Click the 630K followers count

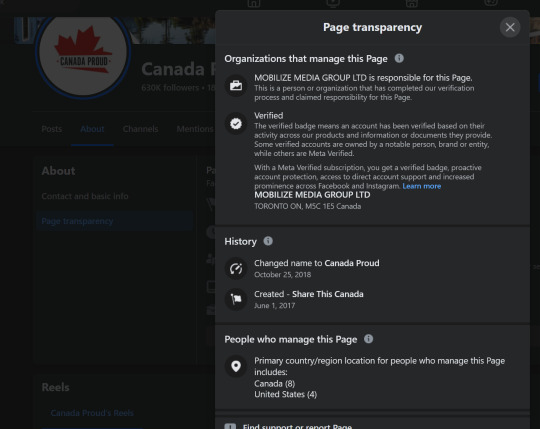coord(170,88)
